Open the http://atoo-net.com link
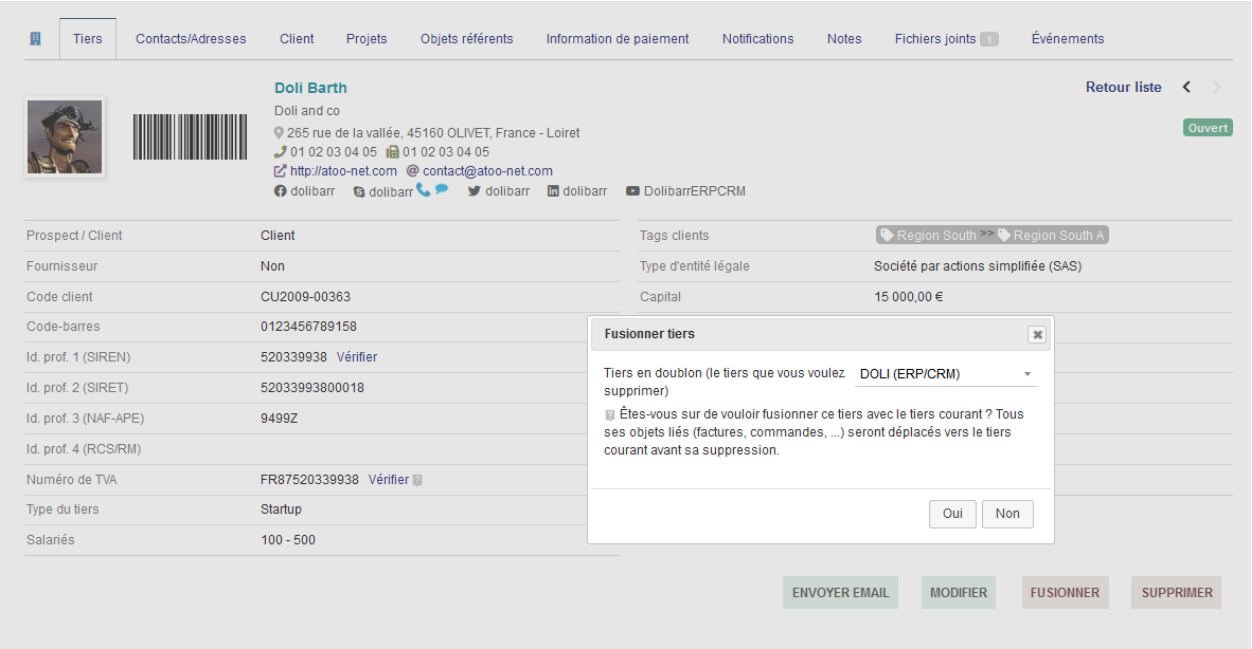The height and width of the screenshot is (649, 1252). 343,171
